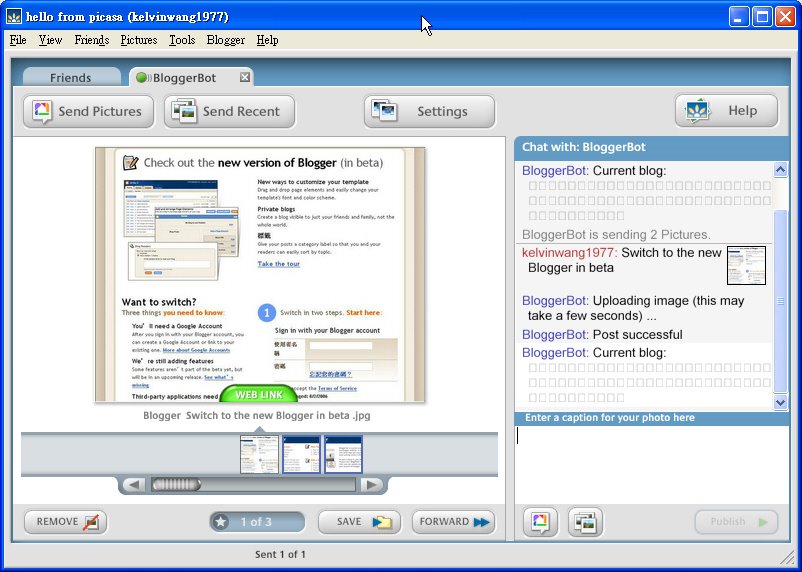Click the kelvinwang1977 chat message
Screen dimensions: 802x572
621,260
